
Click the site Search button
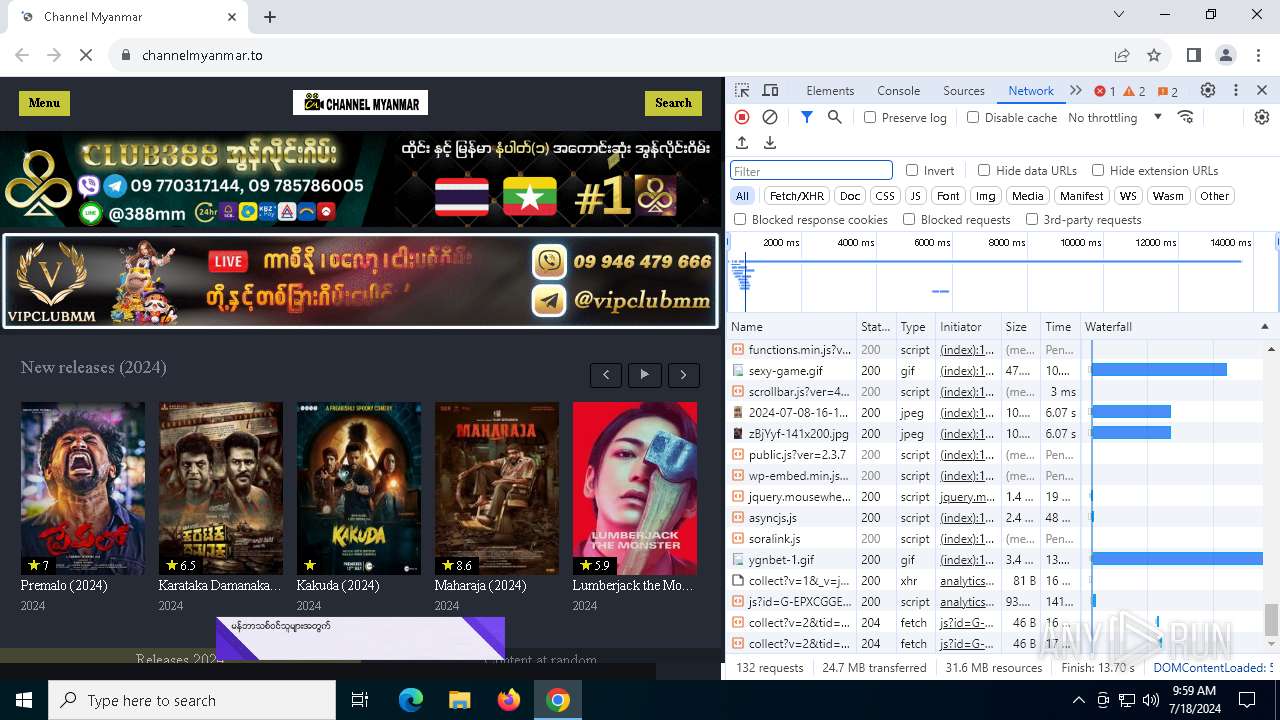[673, 103]
